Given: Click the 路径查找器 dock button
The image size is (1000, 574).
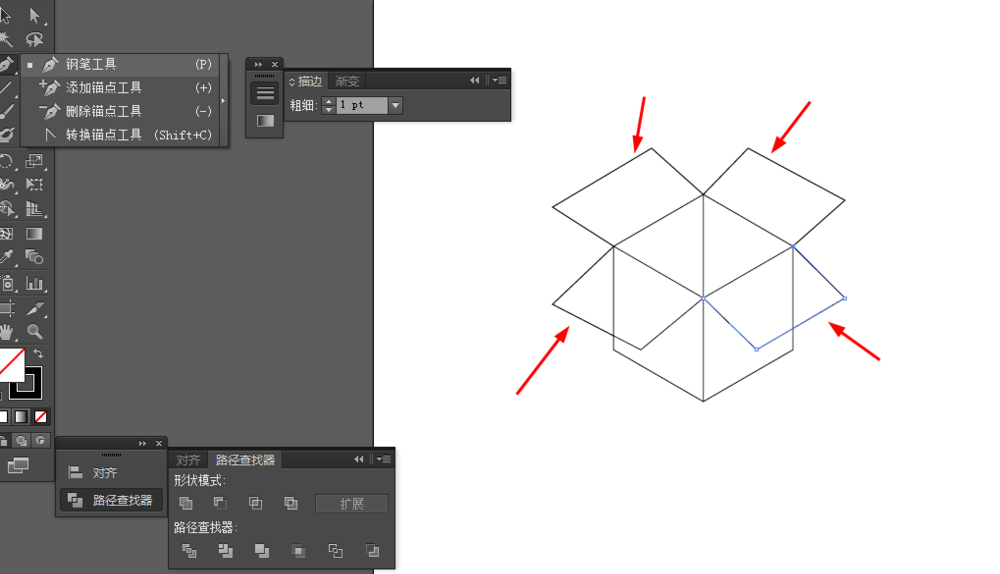Looking at the screenshot, I should pos(111,501).
